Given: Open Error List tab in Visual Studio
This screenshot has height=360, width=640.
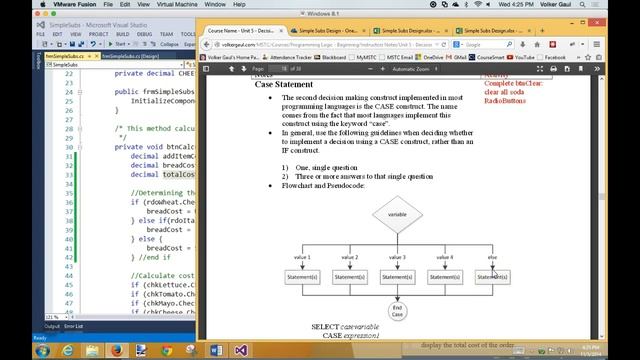Looking at the screenshot, I should [73, 326].
